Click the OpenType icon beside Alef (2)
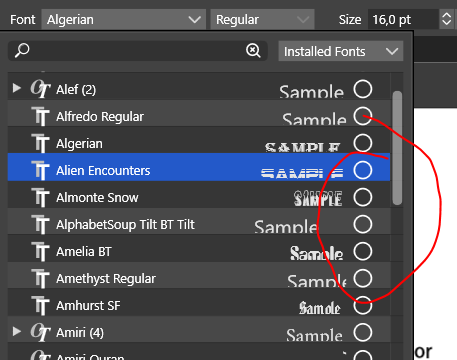This screenshot has height=360, width=457. [40, 89]
